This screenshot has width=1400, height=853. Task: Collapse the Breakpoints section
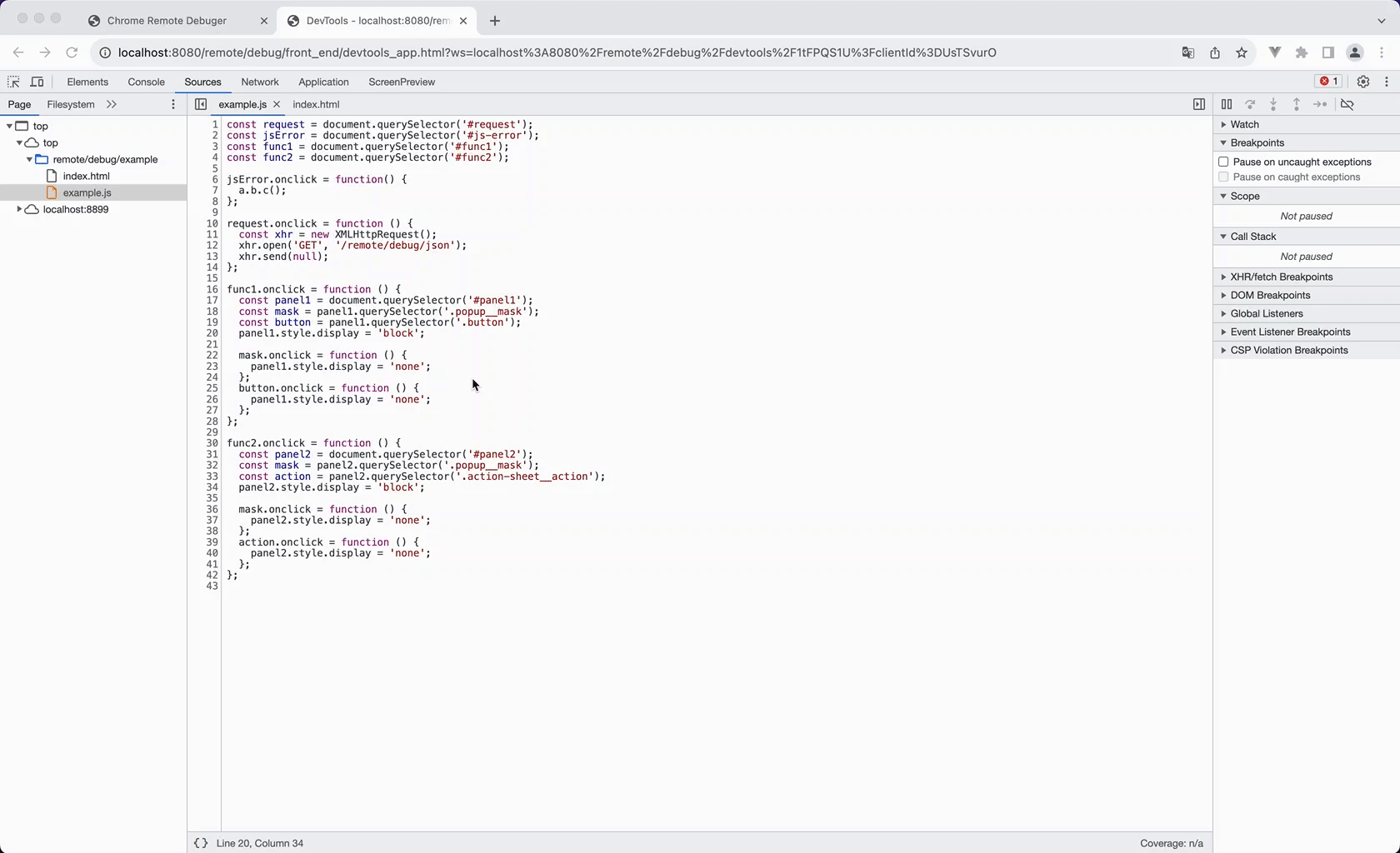pyautogui.click(x=1222, y=142)
